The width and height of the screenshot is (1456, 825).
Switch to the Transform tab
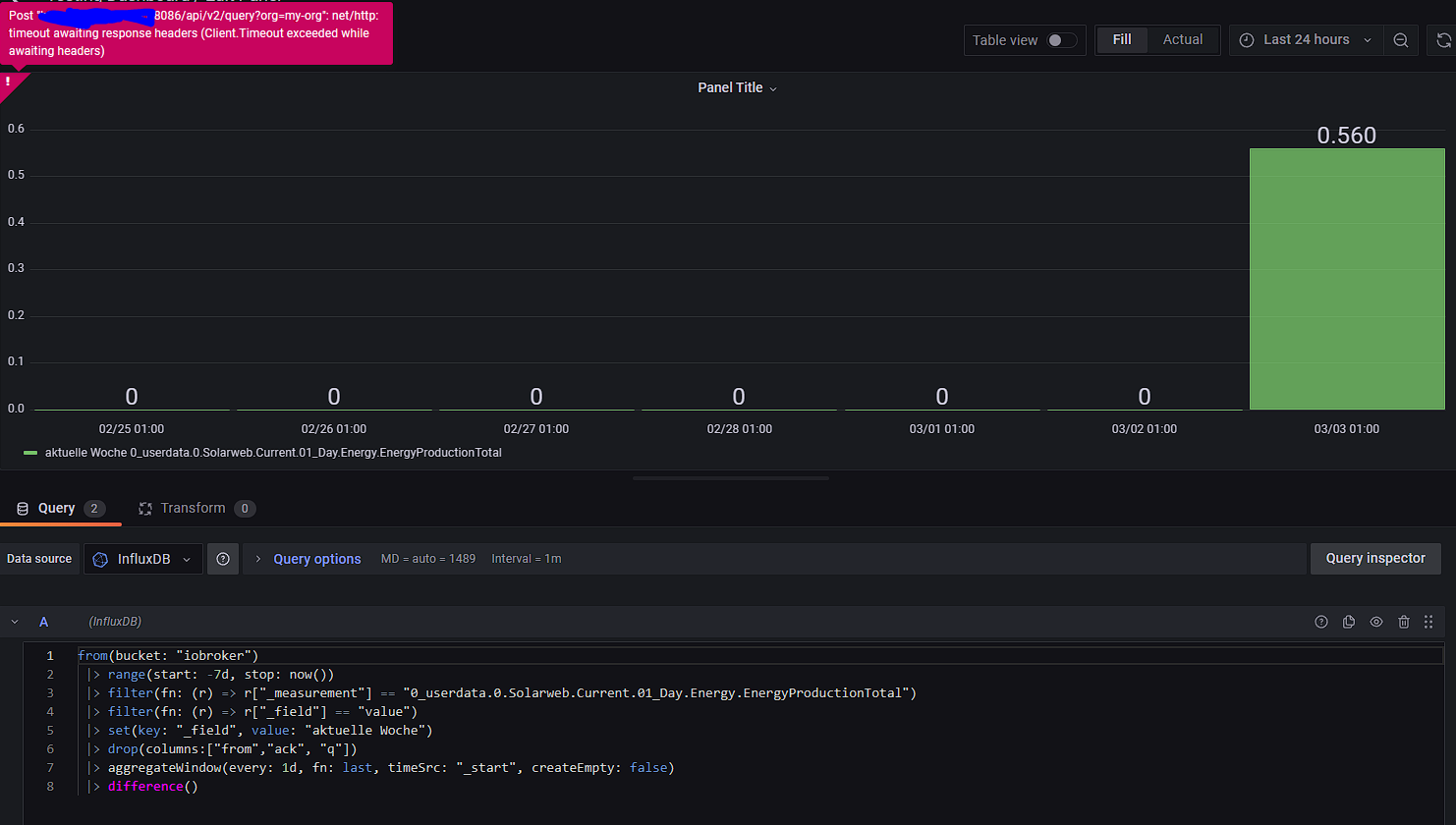196,508
